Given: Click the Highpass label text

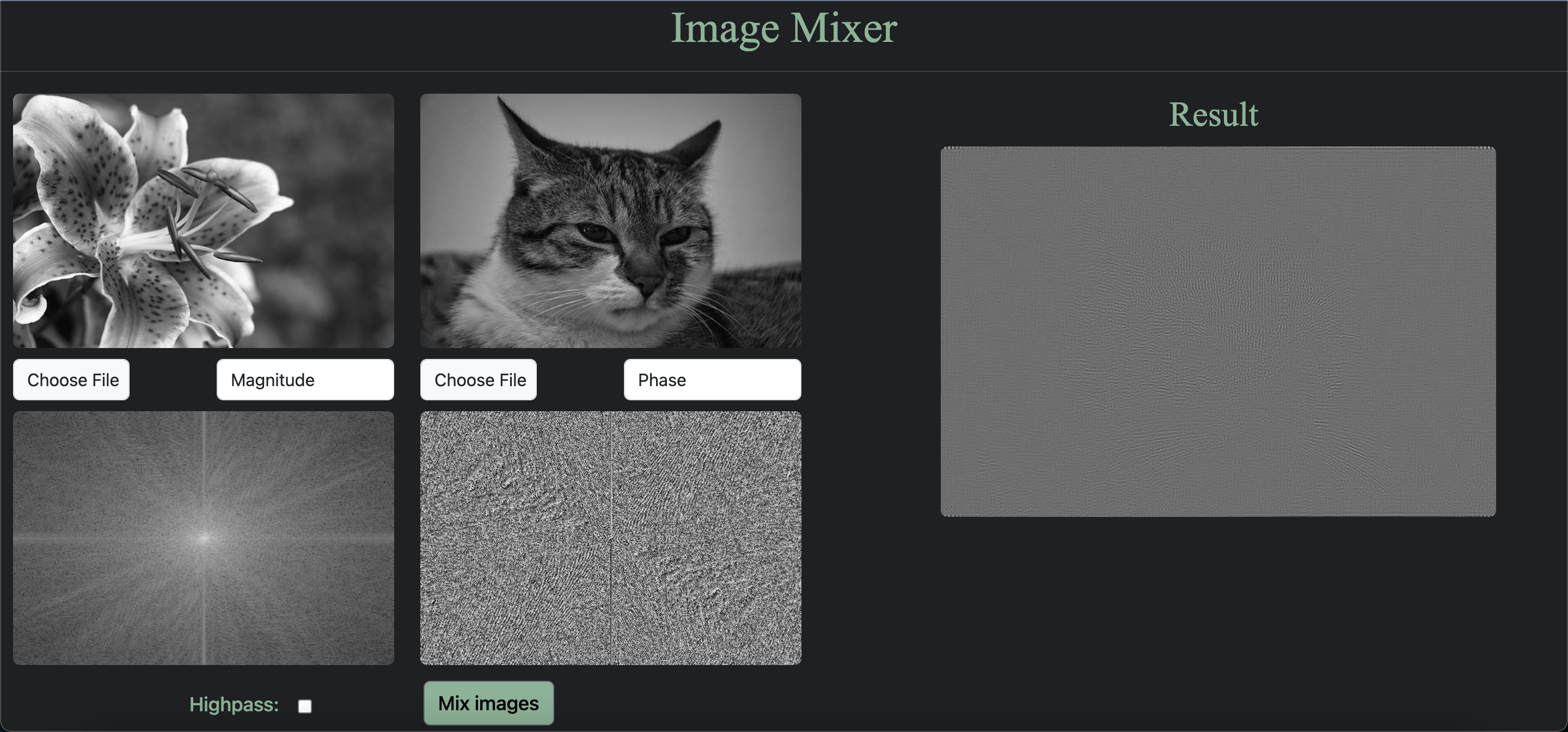Looking at the screenshot, I should coord(234,705).
